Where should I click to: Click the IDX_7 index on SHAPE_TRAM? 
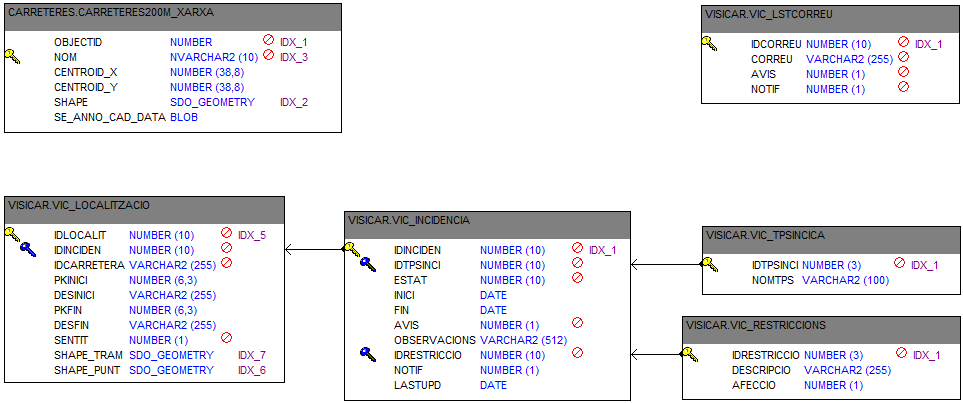coord(251,355)
